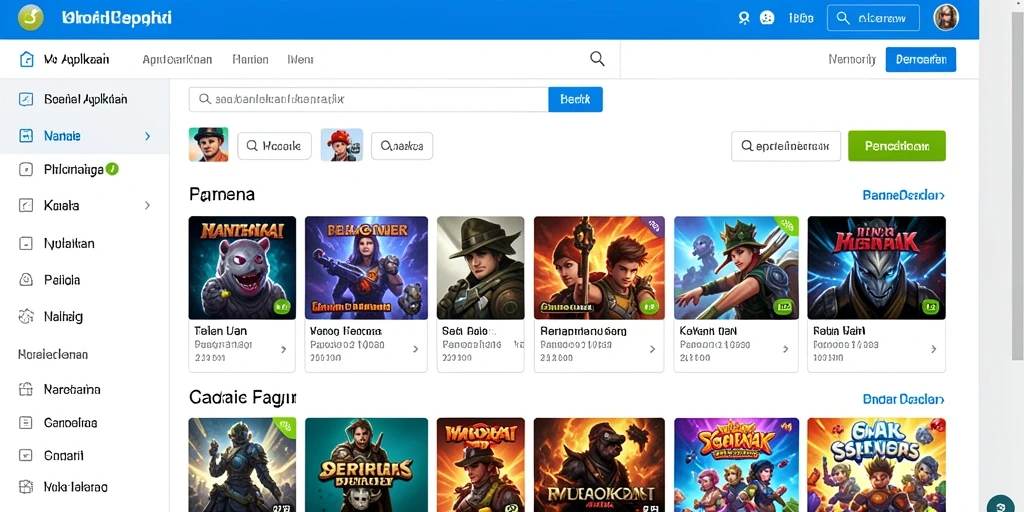Click the Gnoaril sidebar icon
This screenshot has height=512, width=1024.
pyautogui.click(x=26, y=455)
